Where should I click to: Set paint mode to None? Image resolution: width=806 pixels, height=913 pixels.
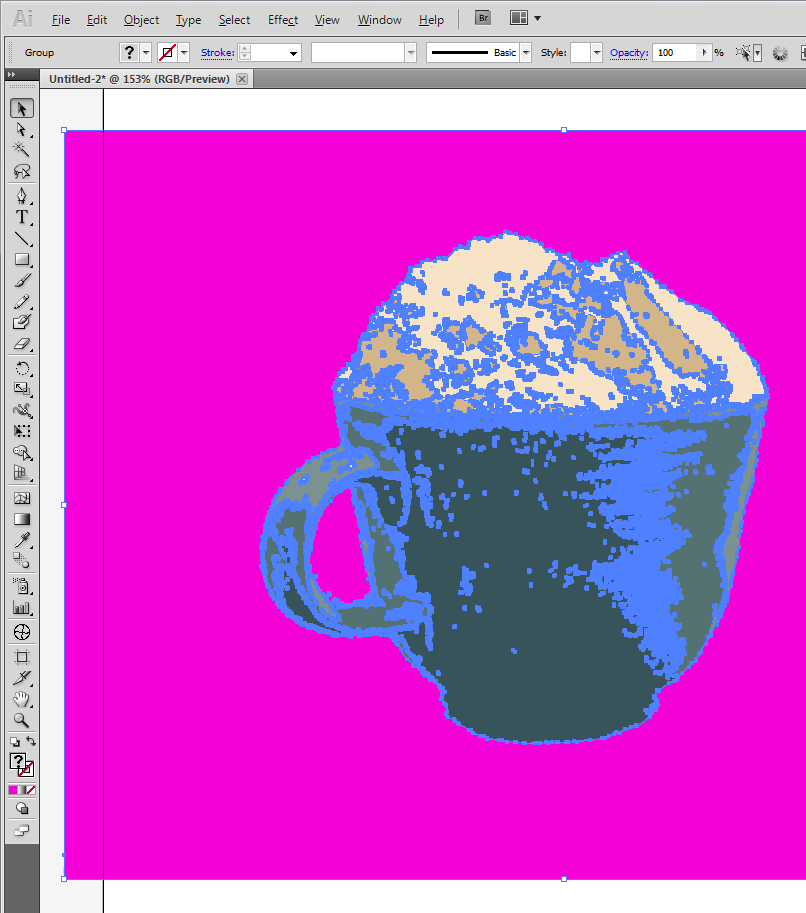tap(31, 790)
